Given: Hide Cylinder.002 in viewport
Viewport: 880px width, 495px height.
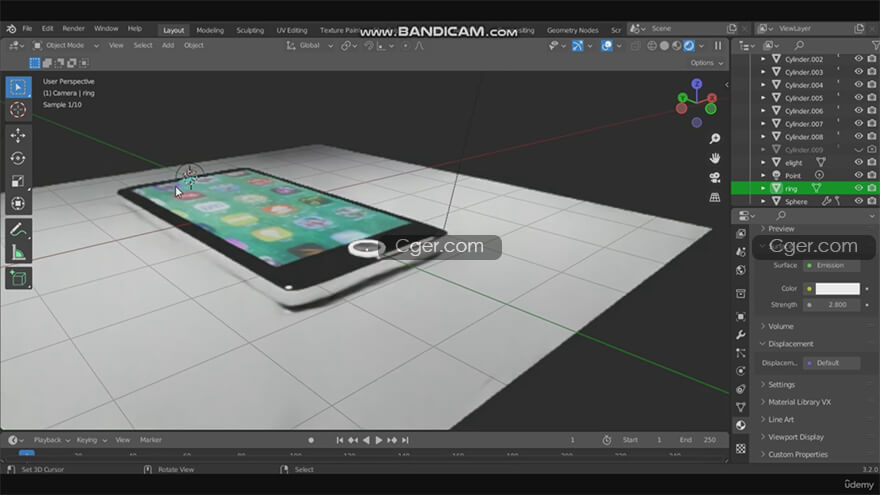Looking at the screenshot, I should (x=859, y=59).
